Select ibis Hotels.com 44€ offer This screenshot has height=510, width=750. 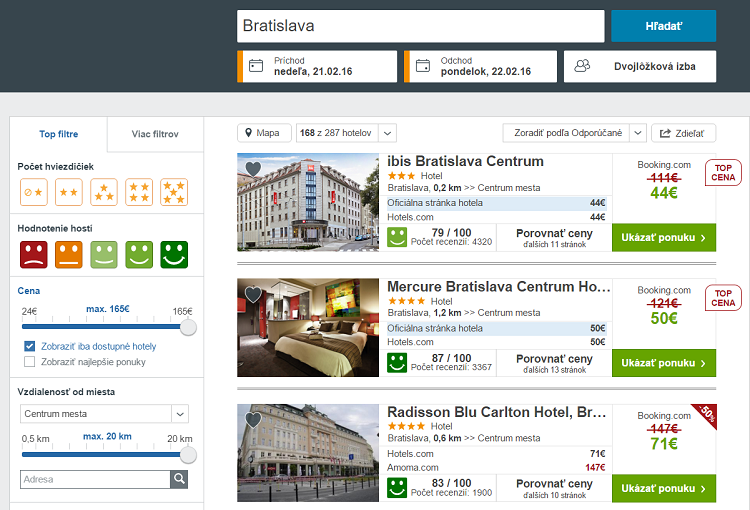pyautogui.click(x=496, y=217)
